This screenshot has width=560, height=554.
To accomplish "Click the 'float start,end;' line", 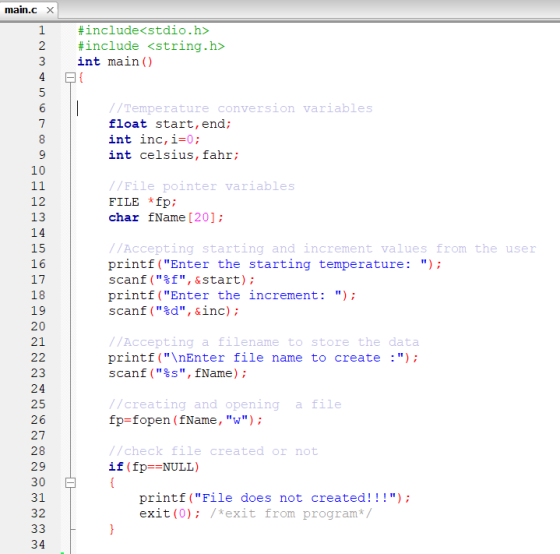I will click(170, 124).
